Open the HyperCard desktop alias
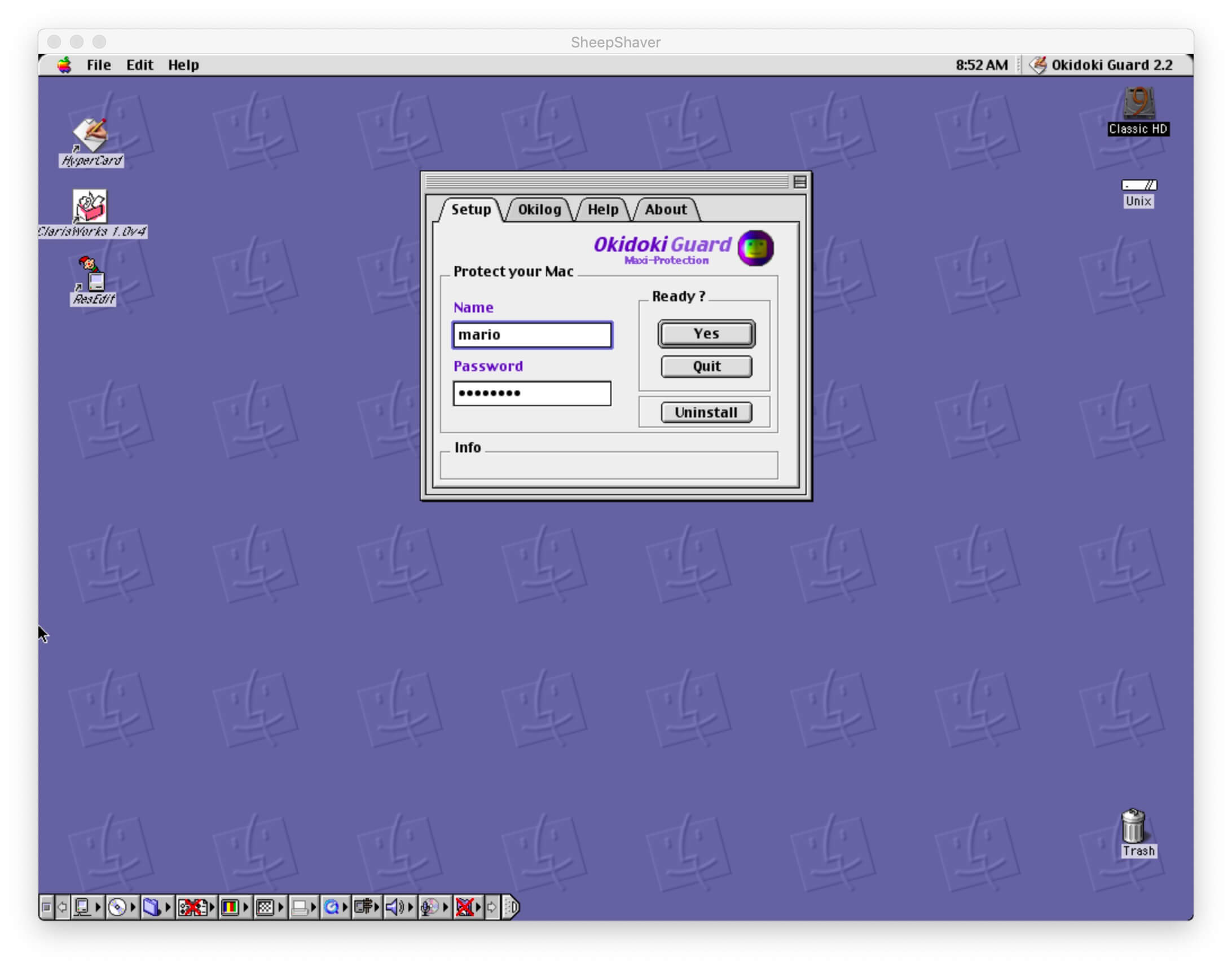This screenshot has height=968, width=1232. click(x=91, y=135)
